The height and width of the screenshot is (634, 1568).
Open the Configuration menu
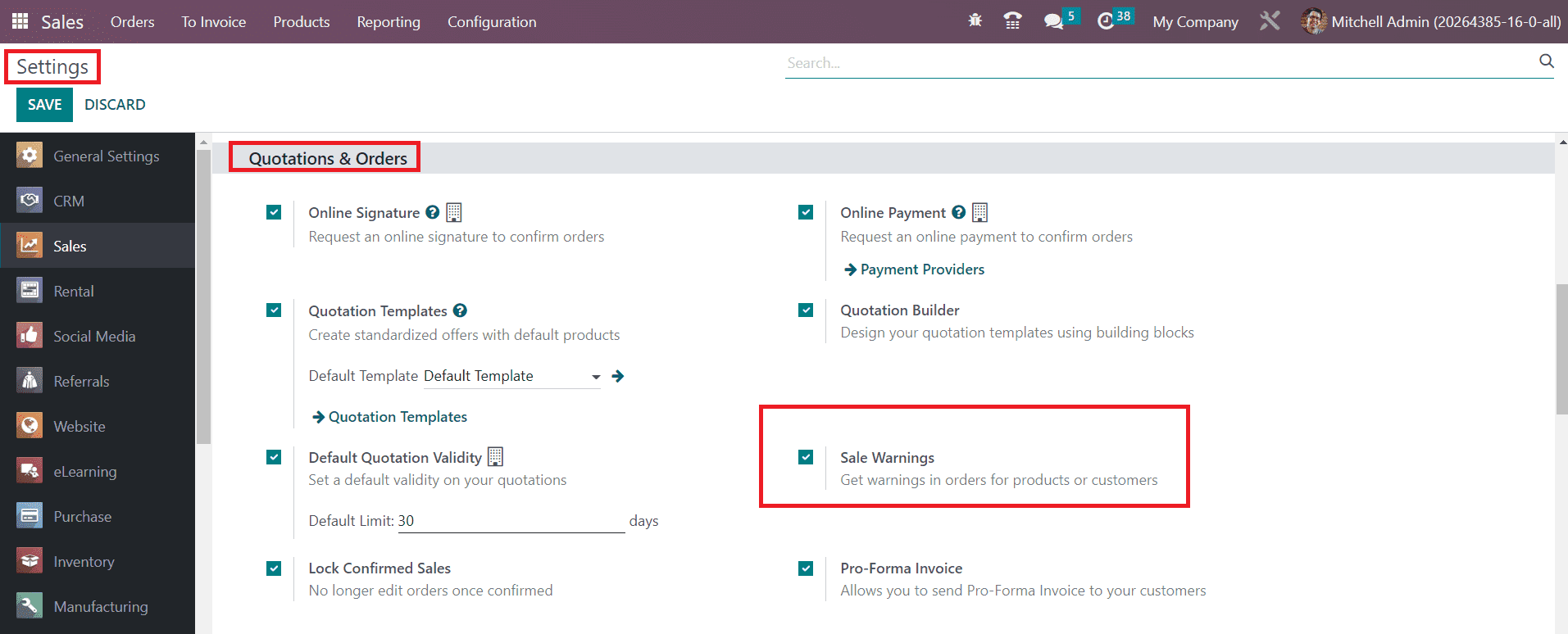point(491,22)
